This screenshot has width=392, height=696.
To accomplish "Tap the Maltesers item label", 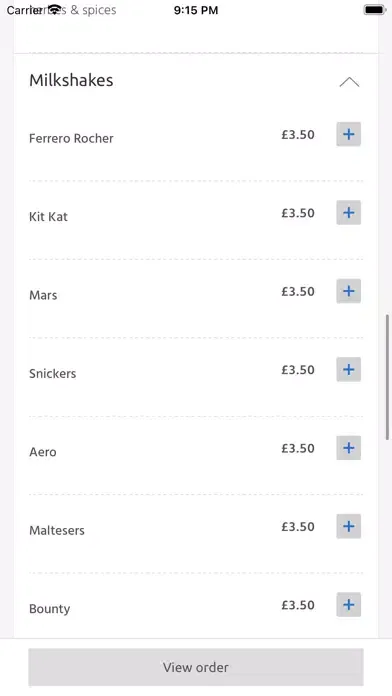I will (x=57, y=530).
